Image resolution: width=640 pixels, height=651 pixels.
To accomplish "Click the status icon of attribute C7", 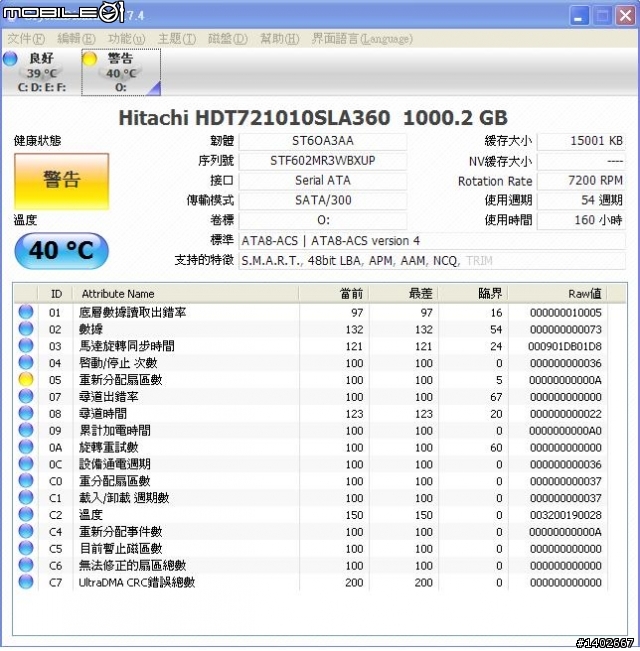I will [26, 582].
